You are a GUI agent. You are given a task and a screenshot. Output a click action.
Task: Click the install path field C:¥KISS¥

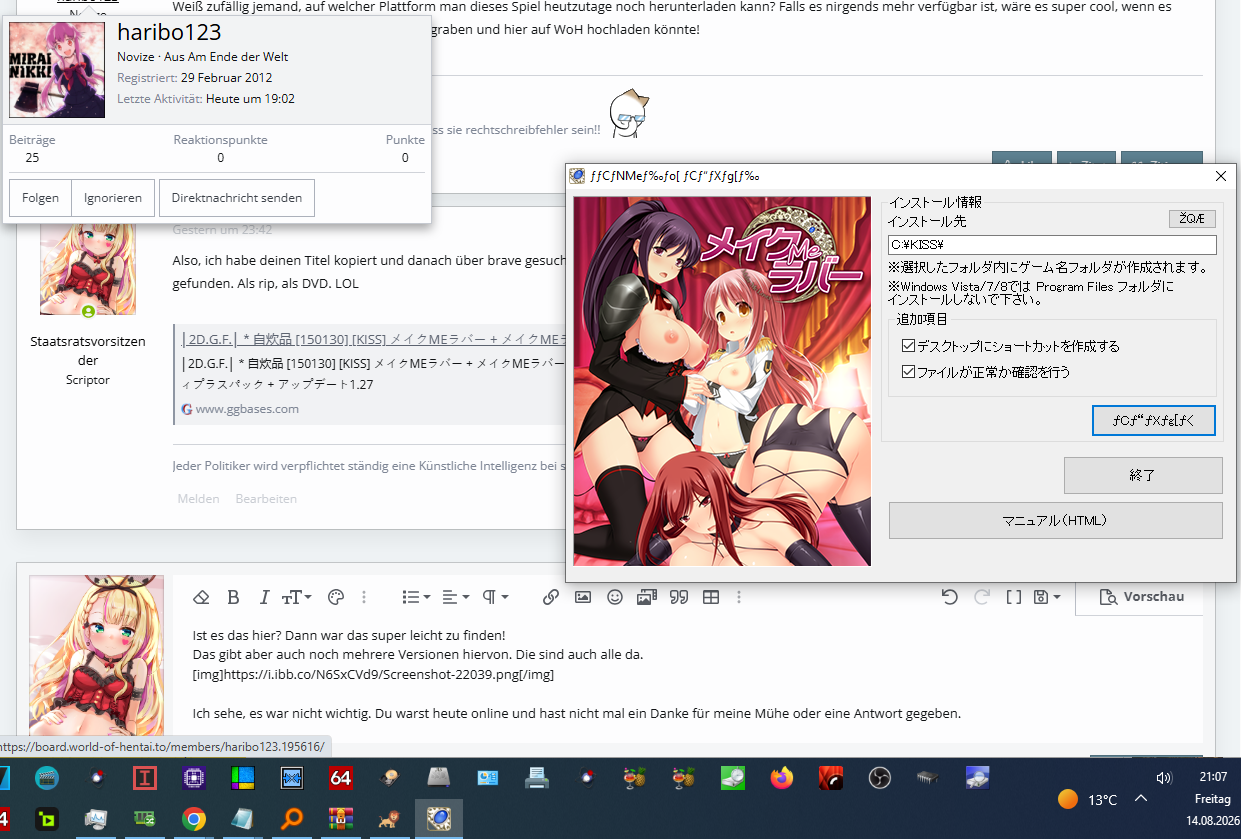tap(1052, 245)
